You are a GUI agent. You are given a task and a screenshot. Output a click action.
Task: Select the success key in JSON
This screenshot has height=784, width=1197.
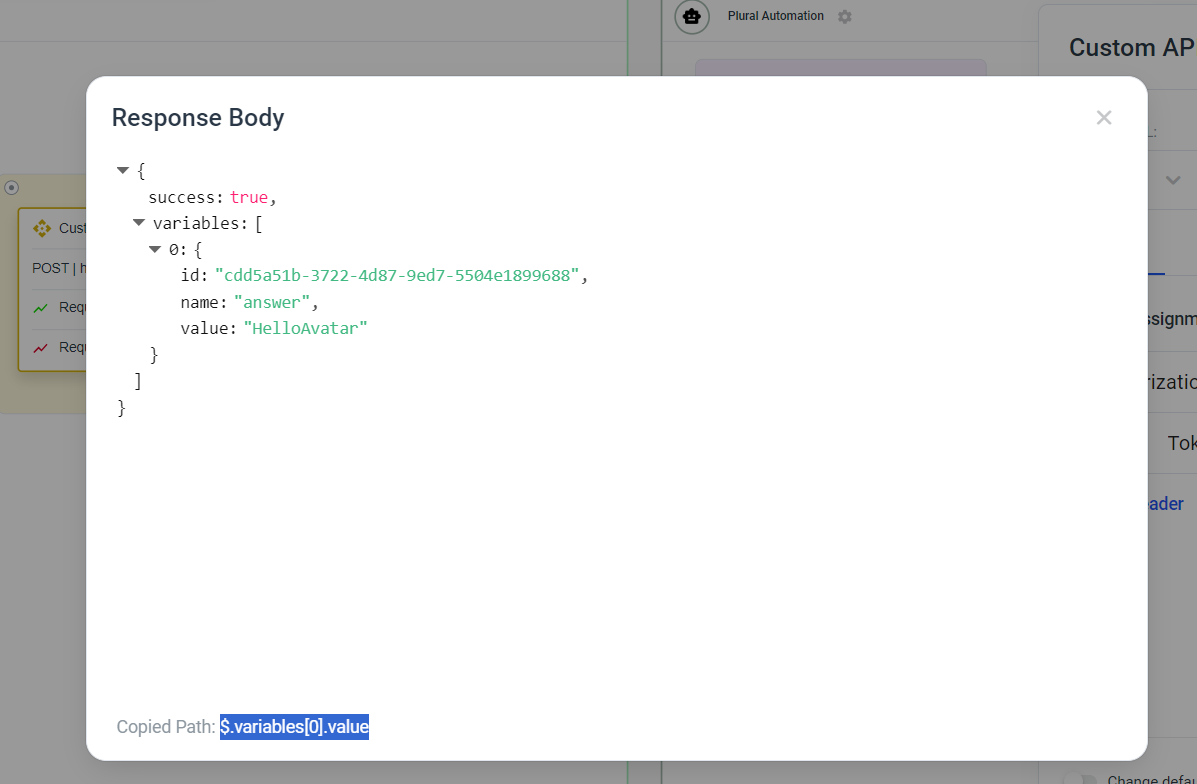[x=183, y=198]
